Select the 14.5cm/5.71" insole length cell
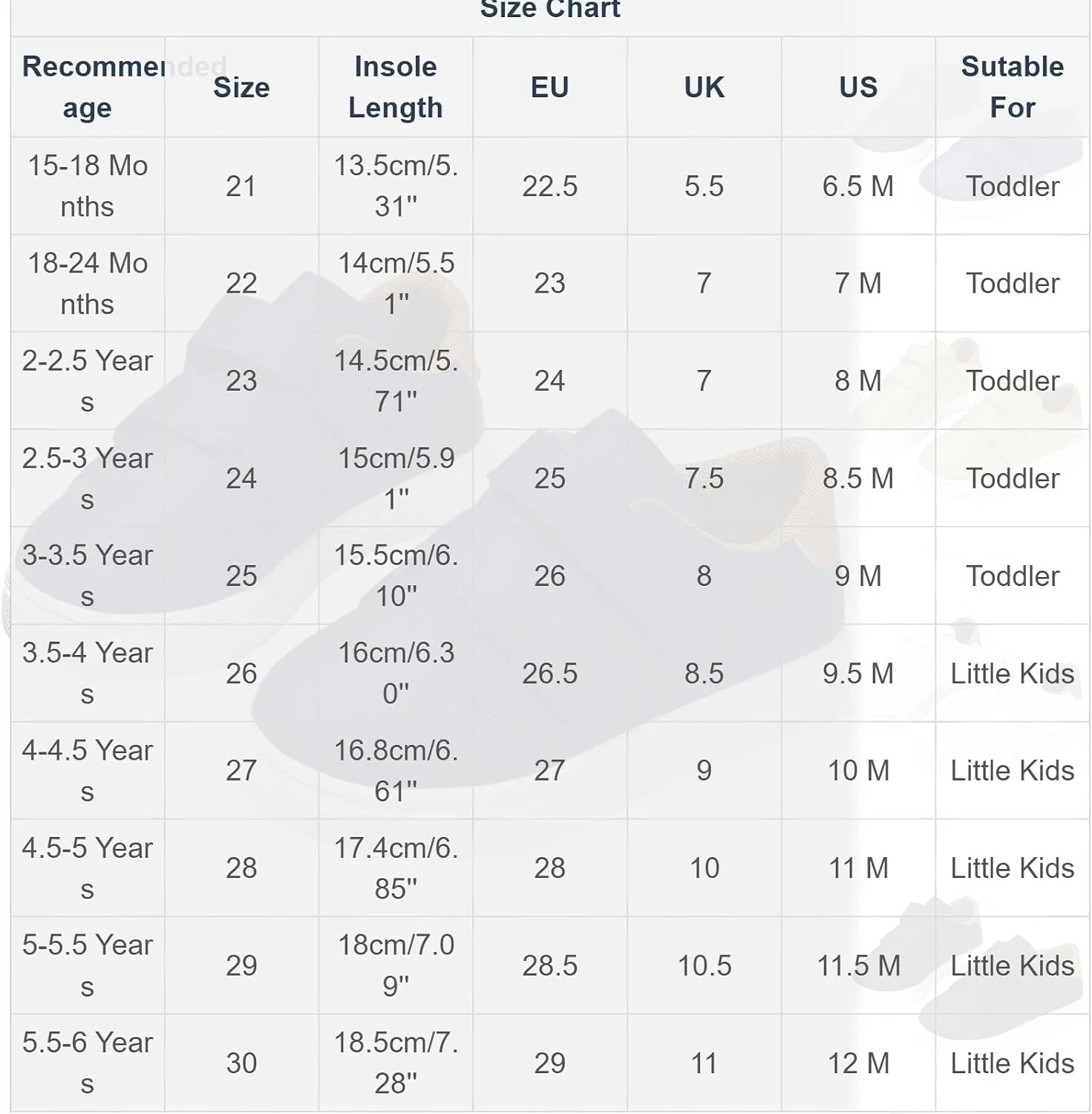 [396, 381]
